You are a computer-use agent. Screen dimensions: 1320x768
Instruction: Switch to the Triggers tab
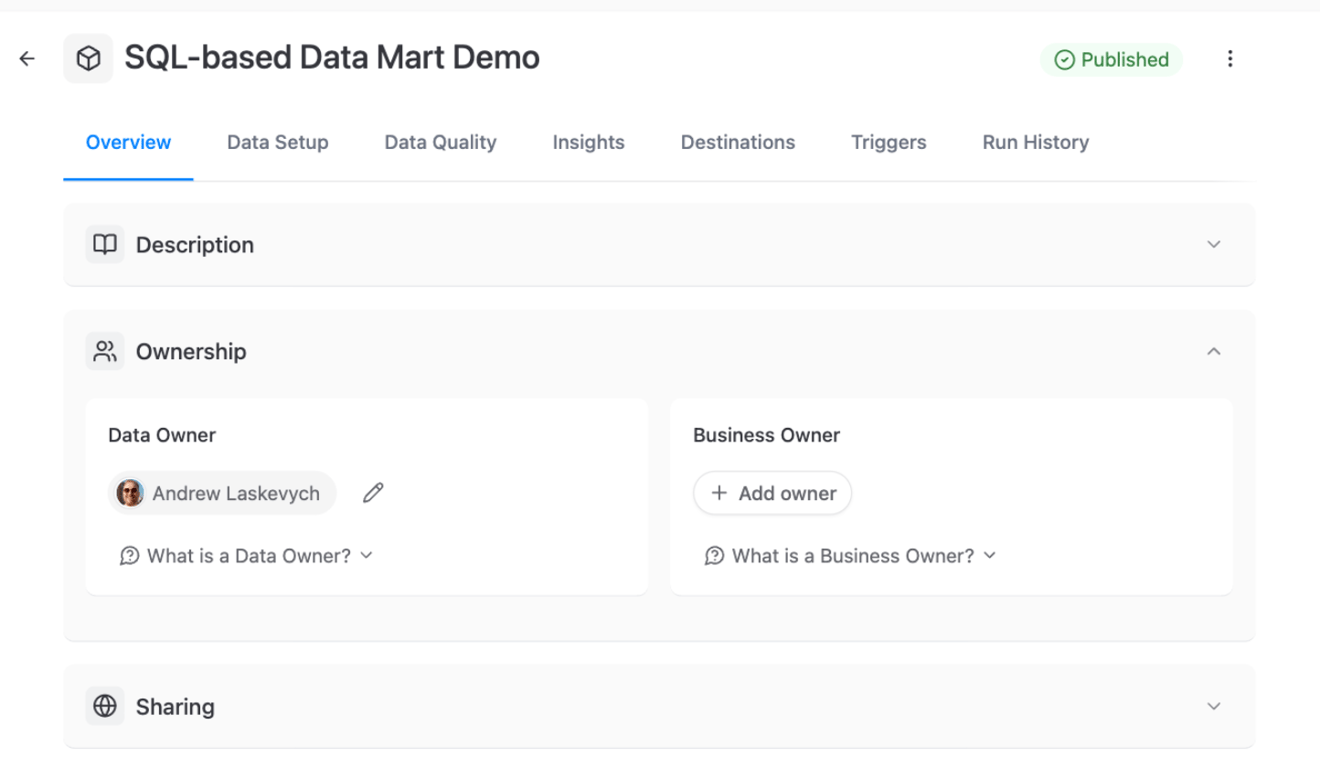click(889, 143)
